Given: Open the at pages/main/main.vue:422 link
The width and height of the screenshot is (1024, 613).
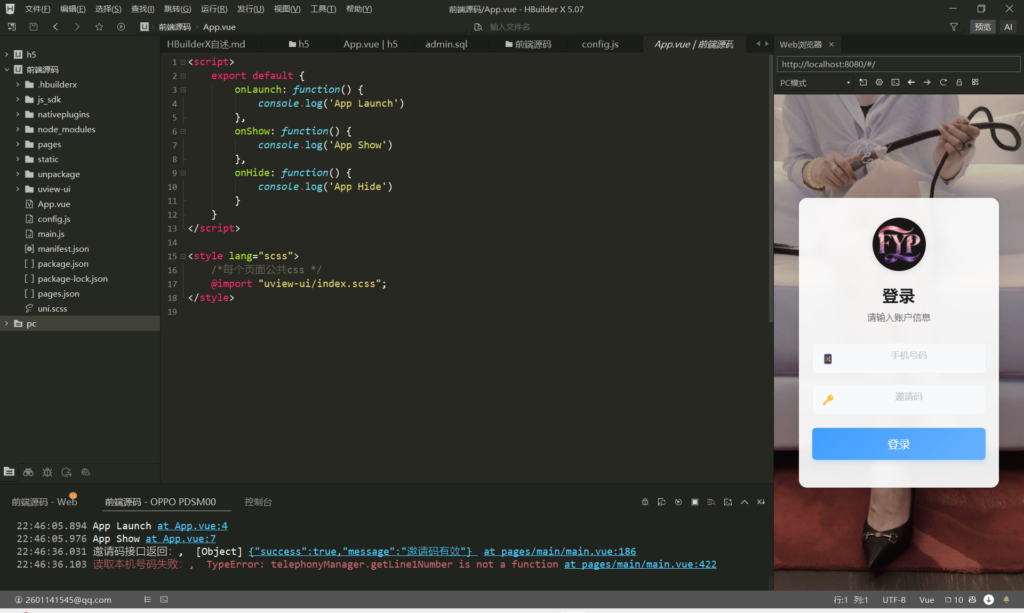Looking at the screenshot, I should [640, 565].
